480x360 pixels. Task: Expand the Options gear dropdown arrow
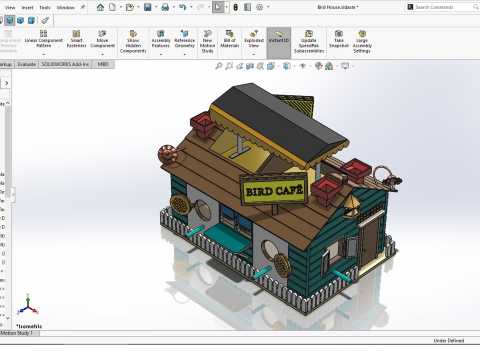click(x=268, y=7)
